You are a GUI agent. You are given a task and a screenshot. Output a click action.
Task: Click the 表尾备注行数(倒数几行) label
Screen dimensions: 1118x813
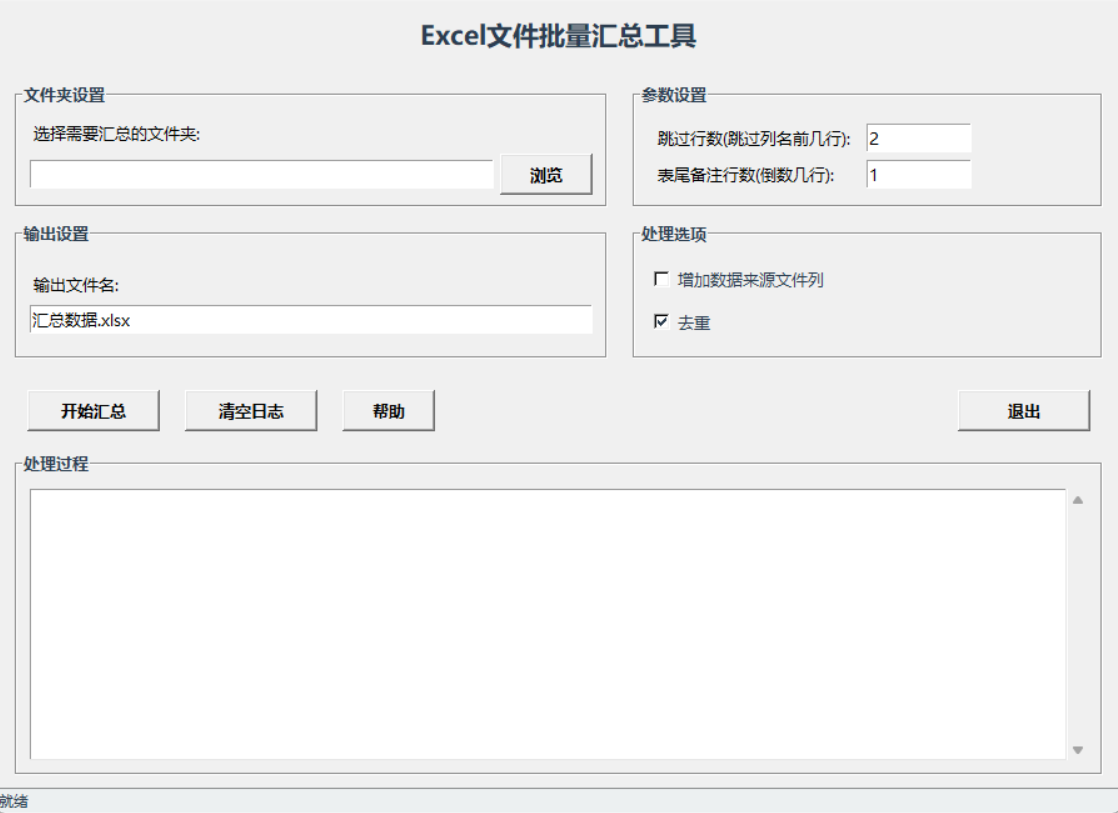(x=746, y=175)
